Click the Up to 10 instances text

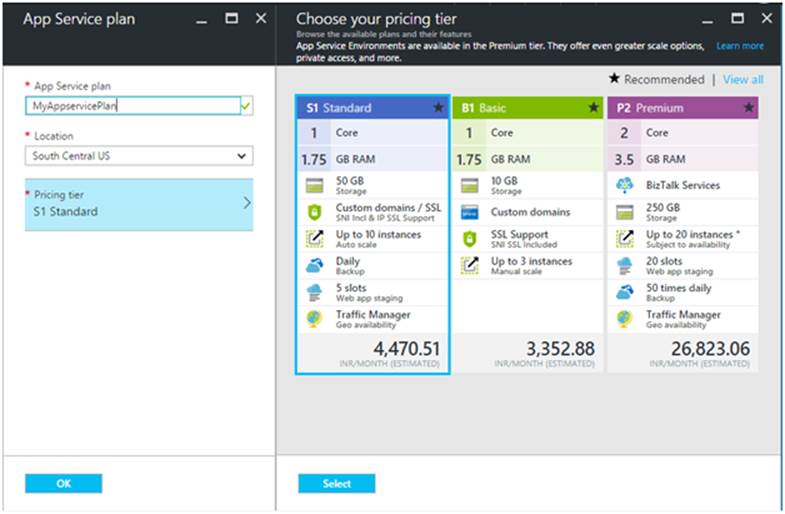click(x=378, y=235)
